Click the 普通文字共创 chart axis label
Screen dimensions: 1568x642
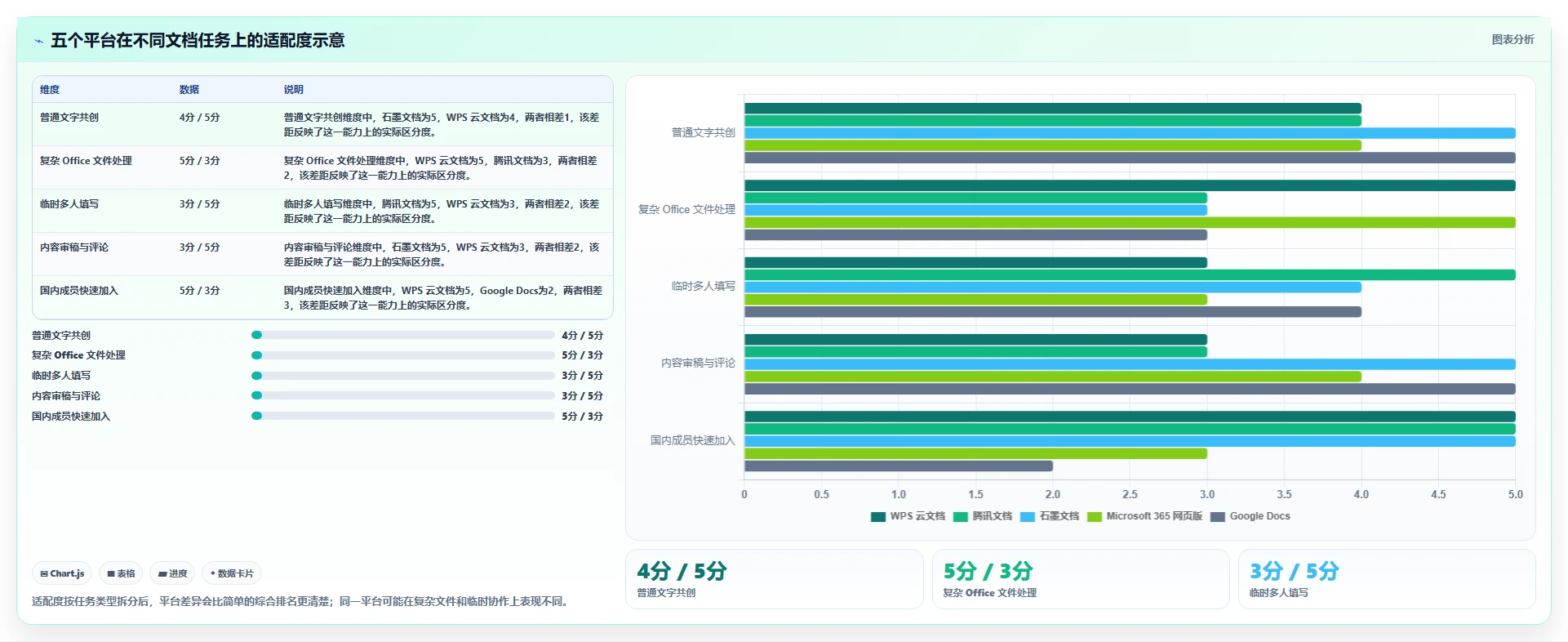point(704,132)
